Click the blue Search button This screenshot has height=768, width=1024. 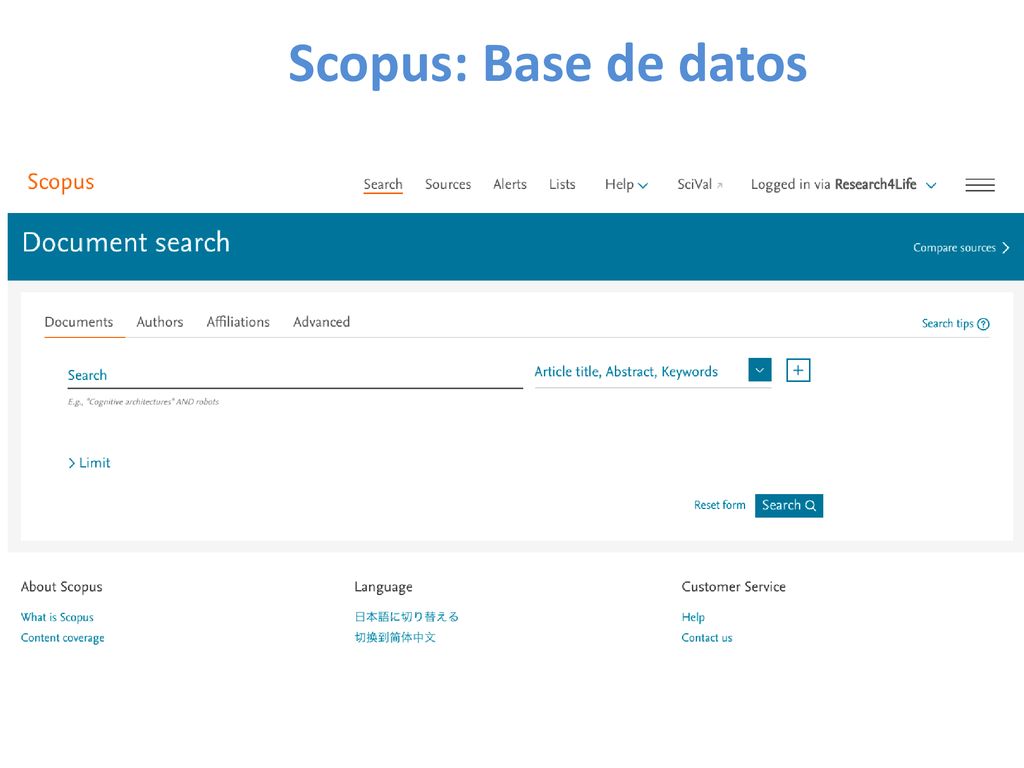tap(788, 505)
